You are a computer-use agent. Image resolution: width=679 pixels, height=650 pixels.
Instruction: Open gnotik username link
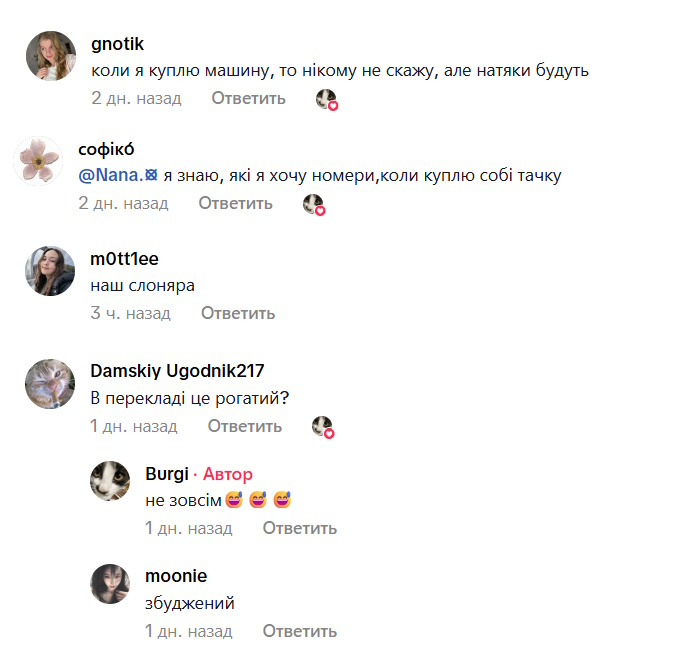click(x=117, y=43)
